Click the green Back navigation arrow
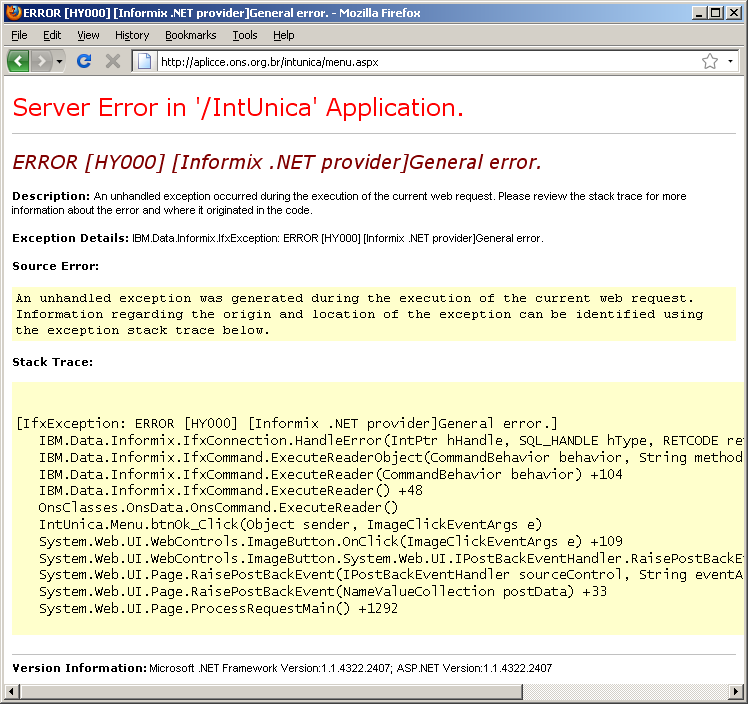This screenshot has width=748, height=704. click(x=18, y=61)
